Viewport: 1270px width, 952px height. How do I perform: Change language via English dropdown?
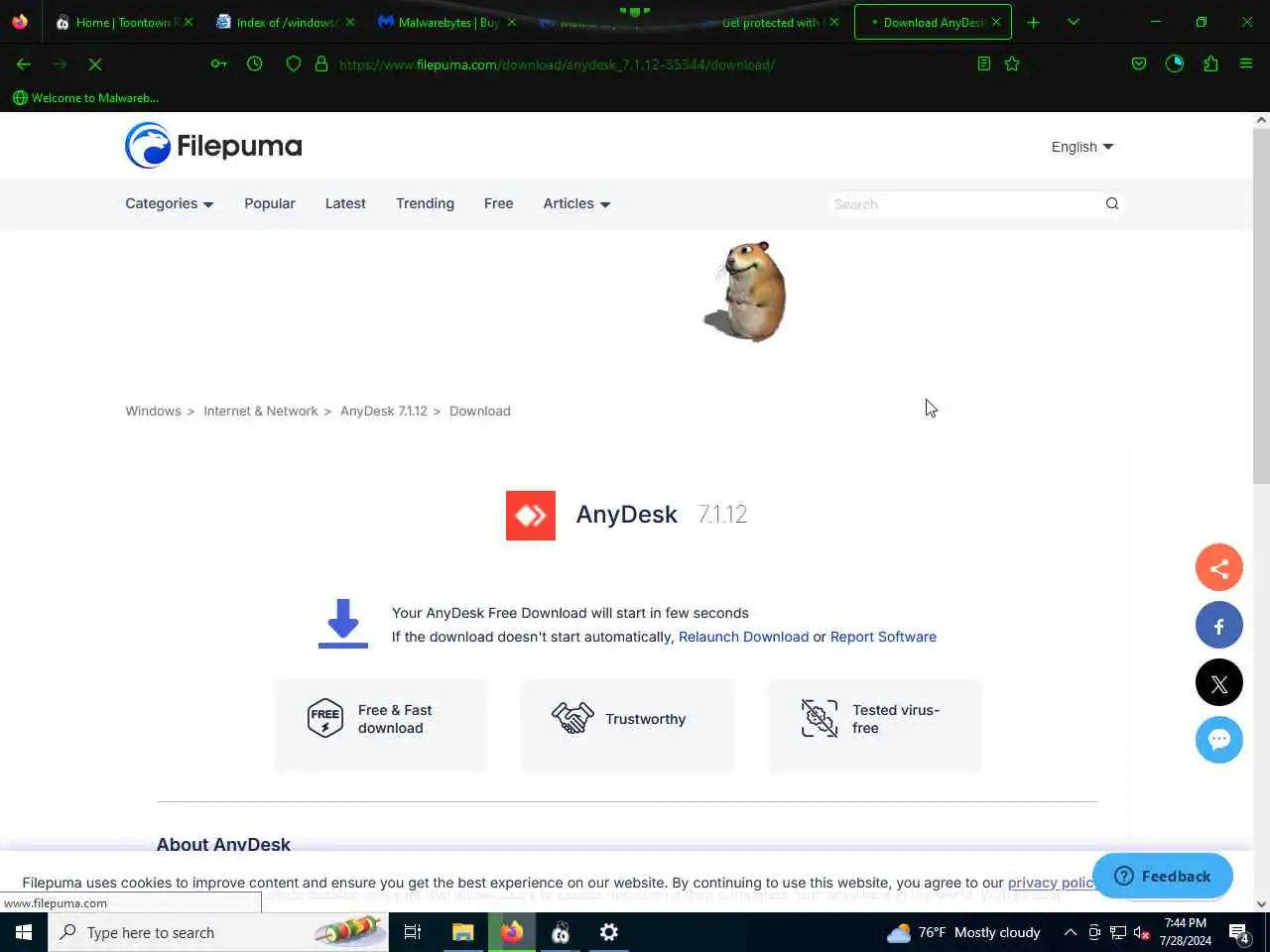(x=1082, y=147)
